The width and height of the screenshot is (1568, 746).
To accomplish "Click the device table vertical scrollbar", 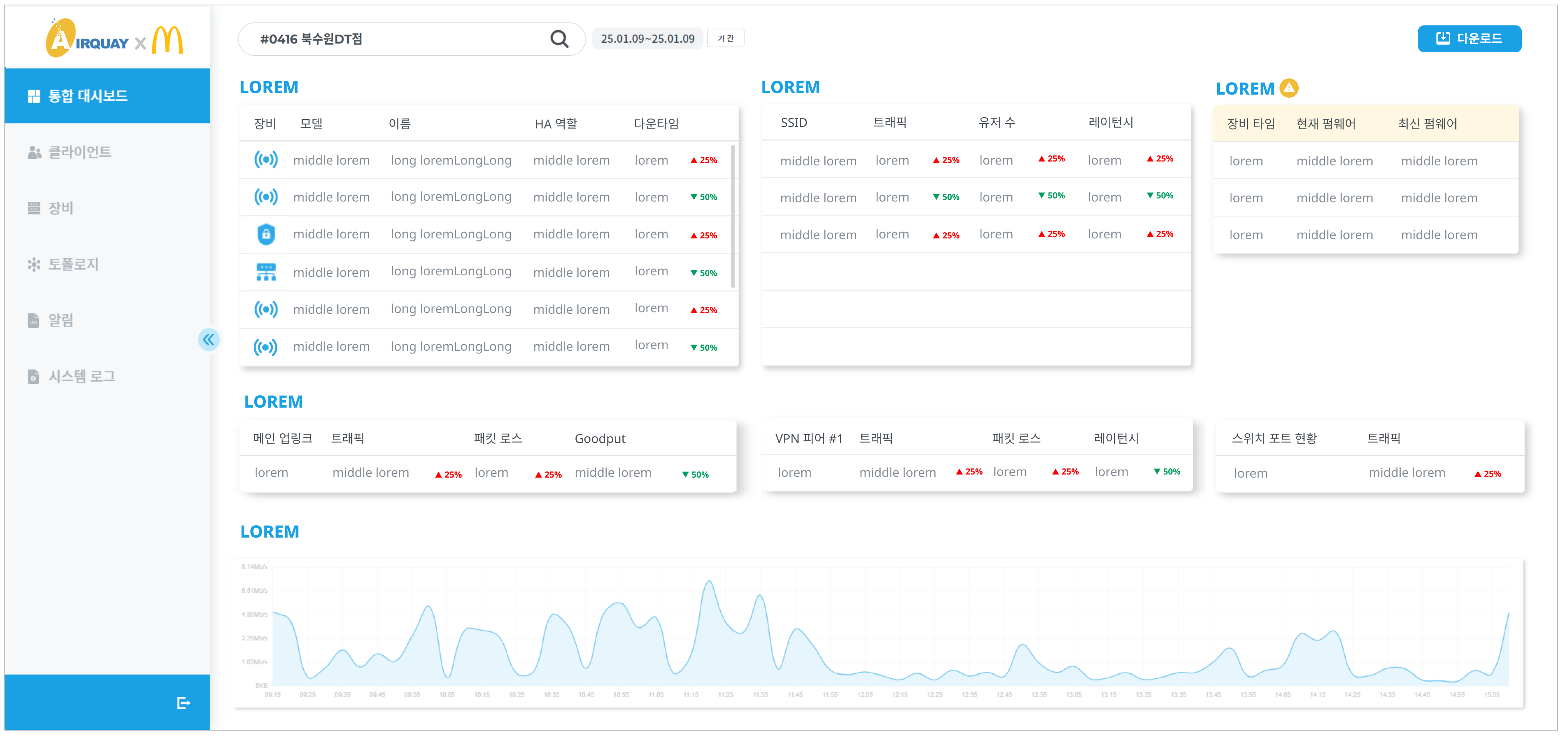I will [x=733, y=216].
